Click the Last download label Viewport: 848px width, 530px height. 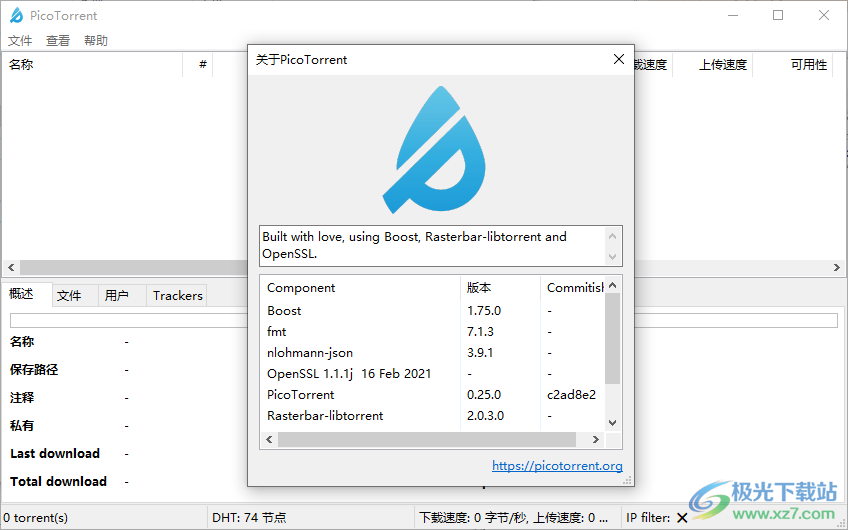55,454
